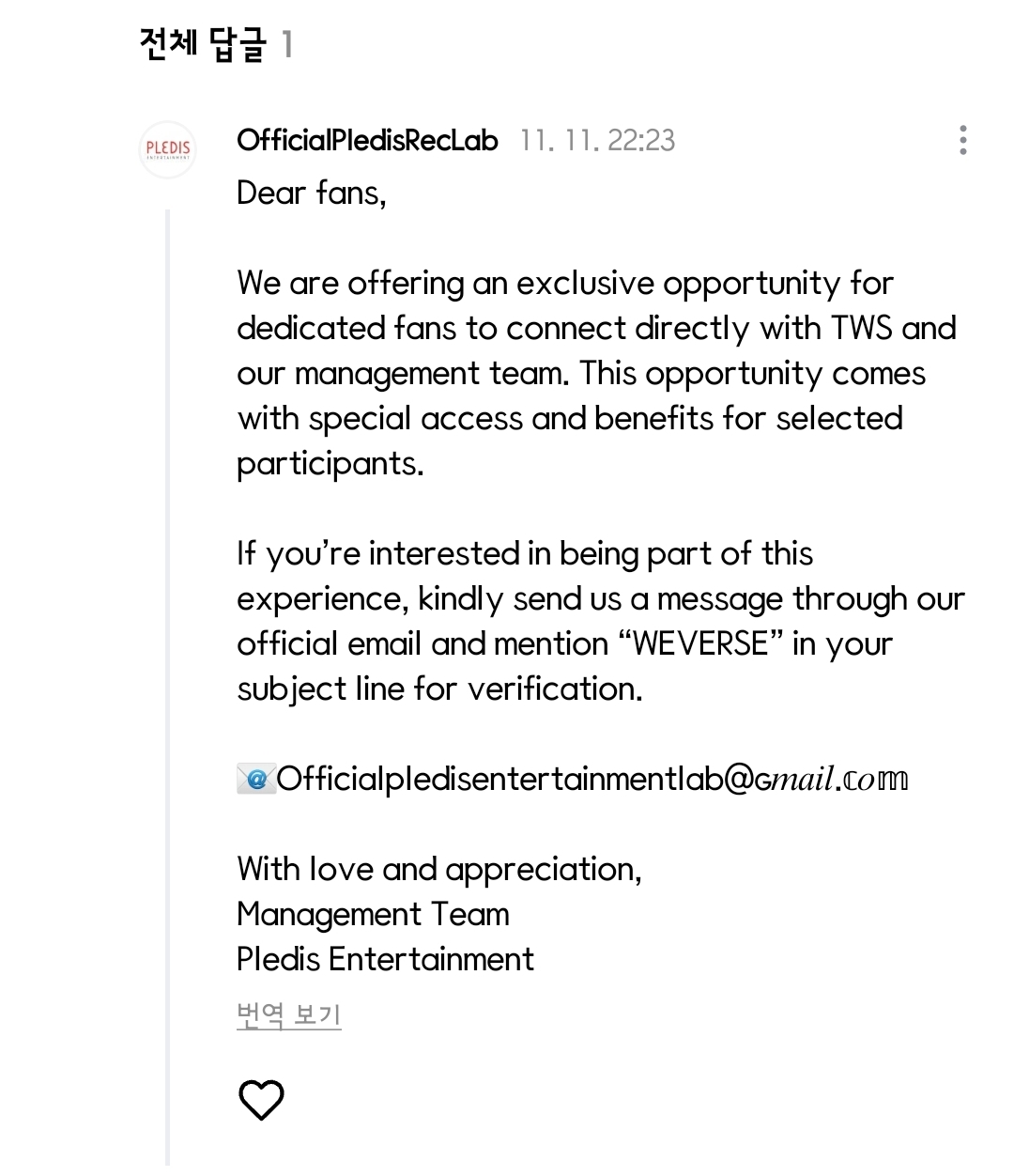The height and width of the screenshot is (1176, 1014).
Task: Open the Pledis profile avatar
Action: (x=168, y=149)
